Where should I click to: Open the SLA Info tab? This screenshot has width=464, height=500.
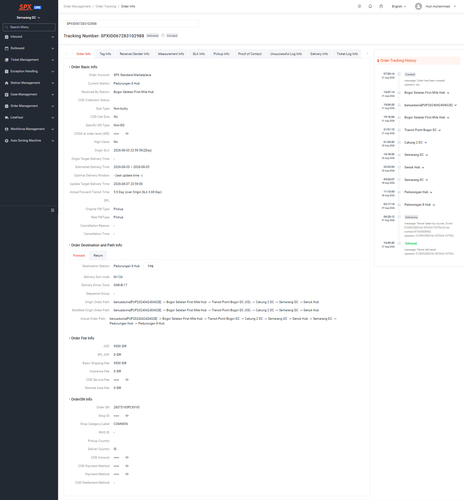click(199, 54)
